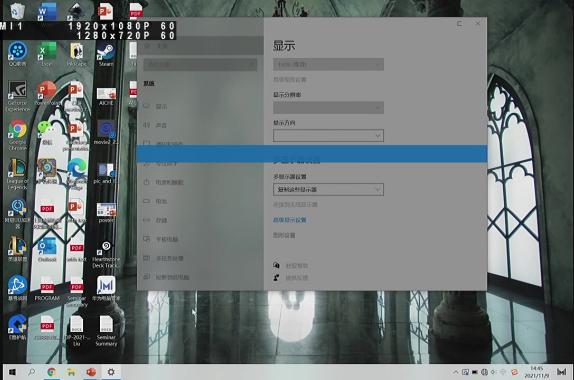Click the taskbar search magnifier
Viewport: 574px width, 380px height.
tap(32, 372)
